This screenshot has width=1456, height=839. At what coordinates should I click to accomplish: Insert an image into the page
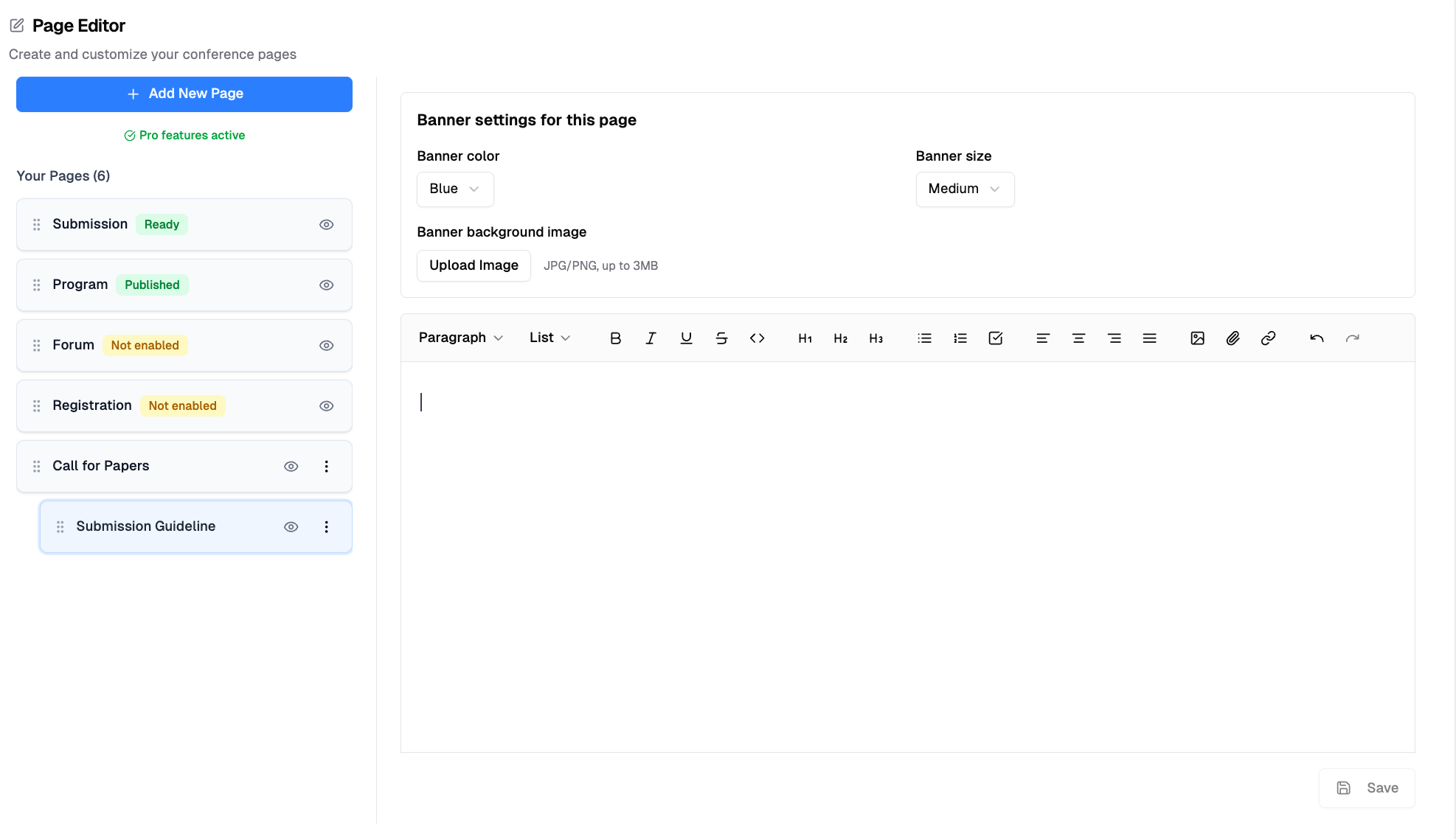click(1197, 338)
